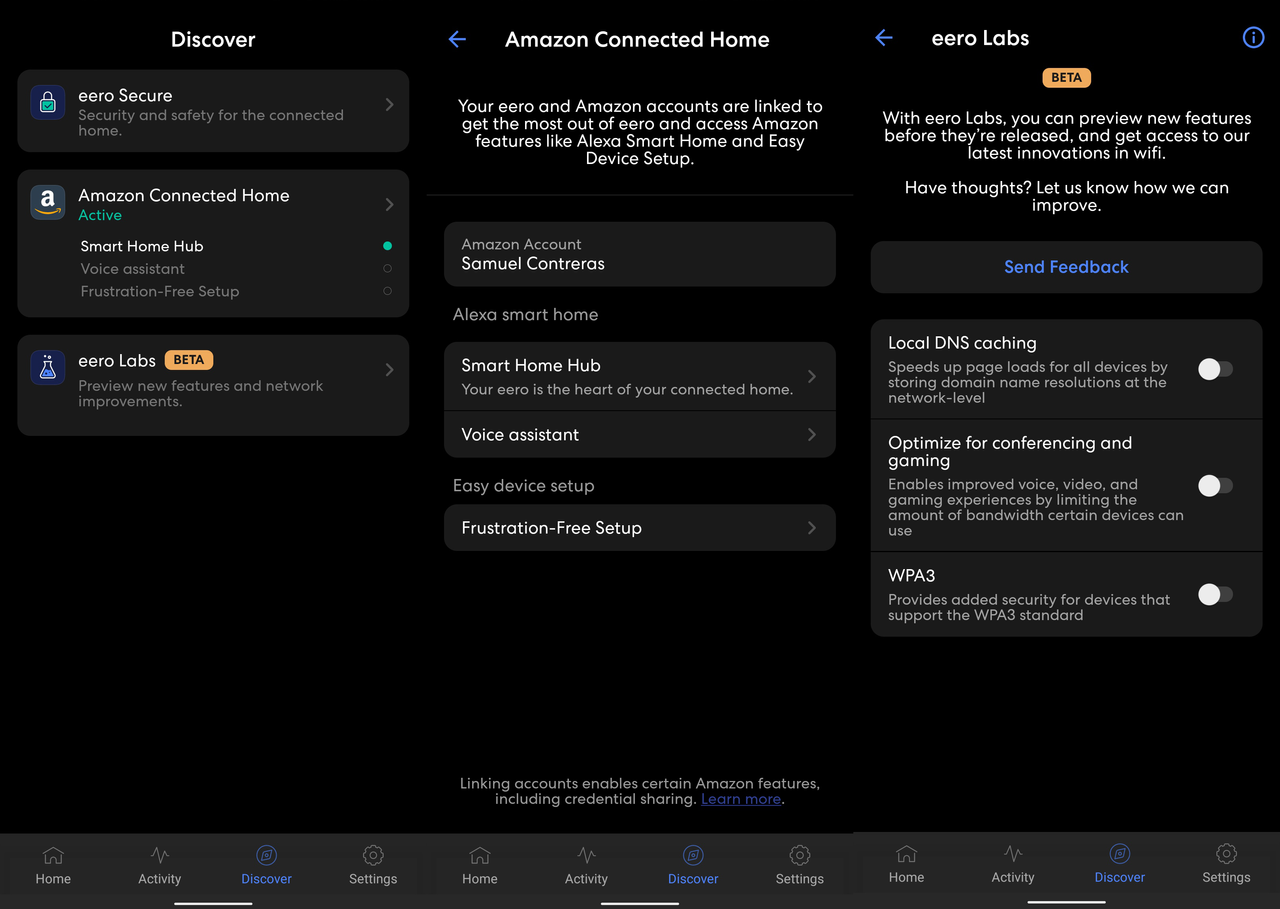
Task: Open the Voice assistant row chevron under Alexa smart home
Action: [x=812, y=434]
